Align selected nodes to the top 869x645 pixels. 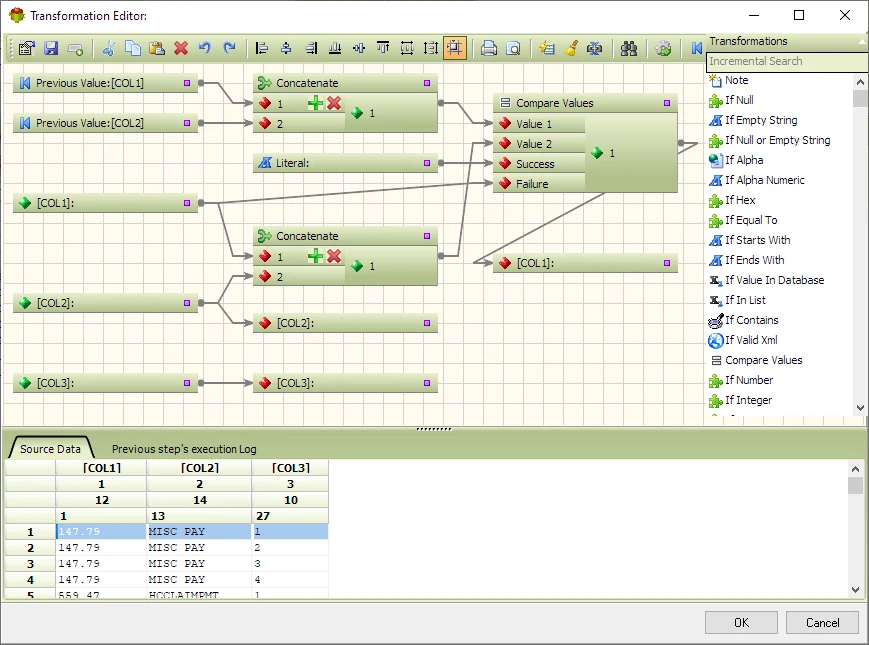click(383, 48)
